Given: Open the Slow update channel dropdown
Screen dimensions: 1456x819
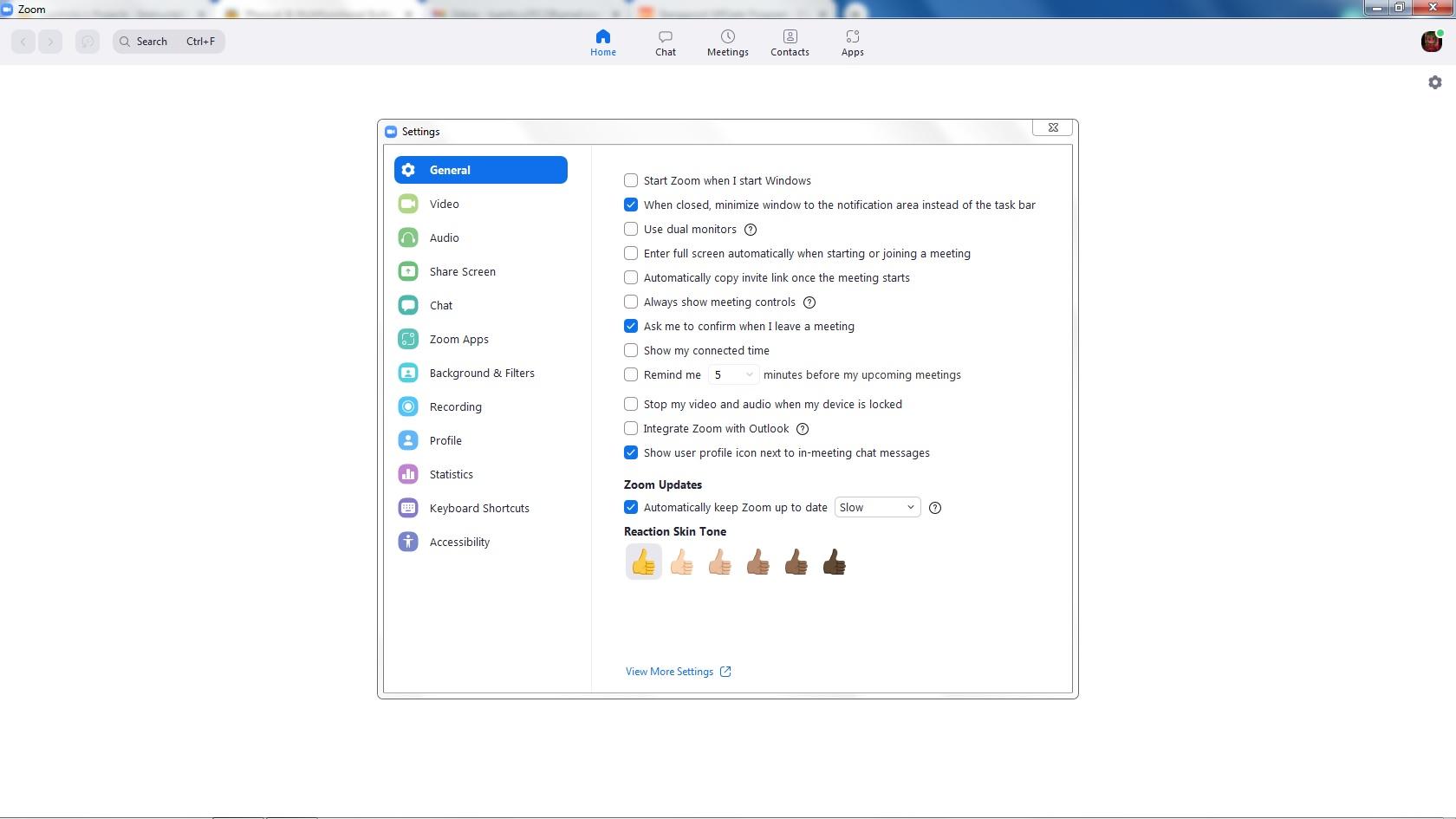Looking at the screenshot, I should [877, 507].
